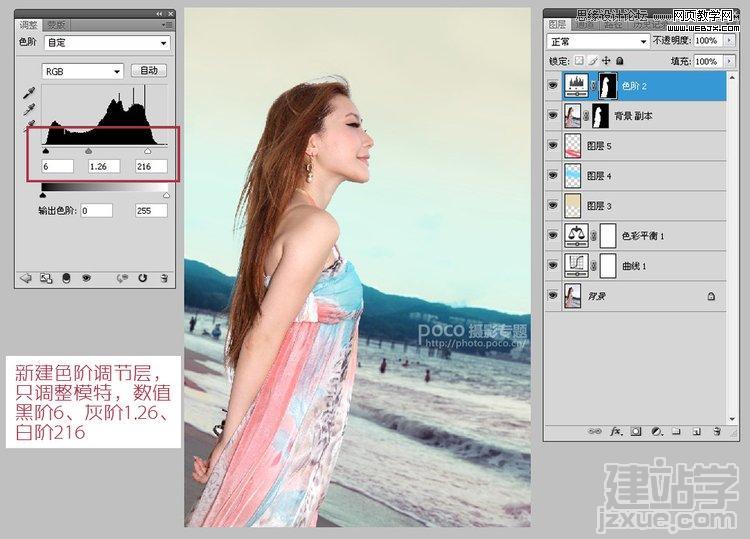
Task: Click the Layers panel scroll down arrow
Action: [x=732, y=419]
